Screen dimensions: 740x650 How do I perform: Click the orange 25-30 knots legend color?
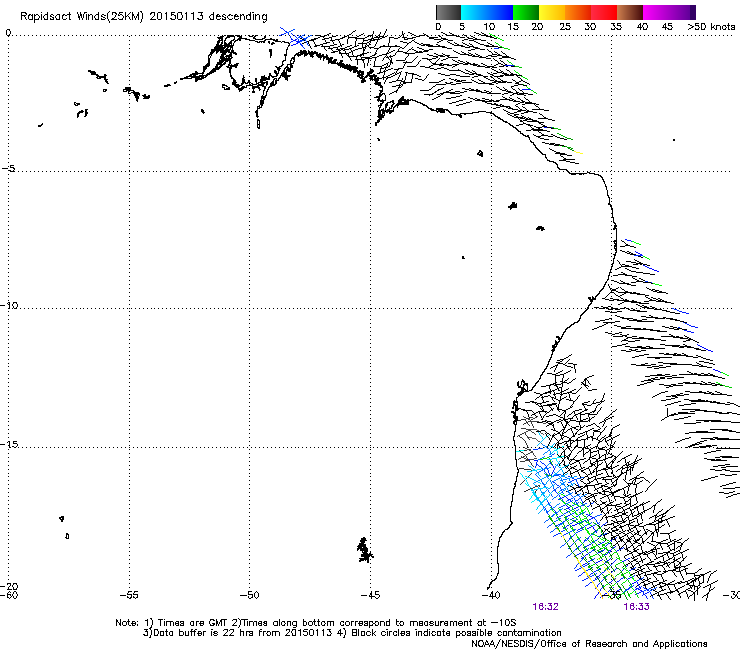578,12
